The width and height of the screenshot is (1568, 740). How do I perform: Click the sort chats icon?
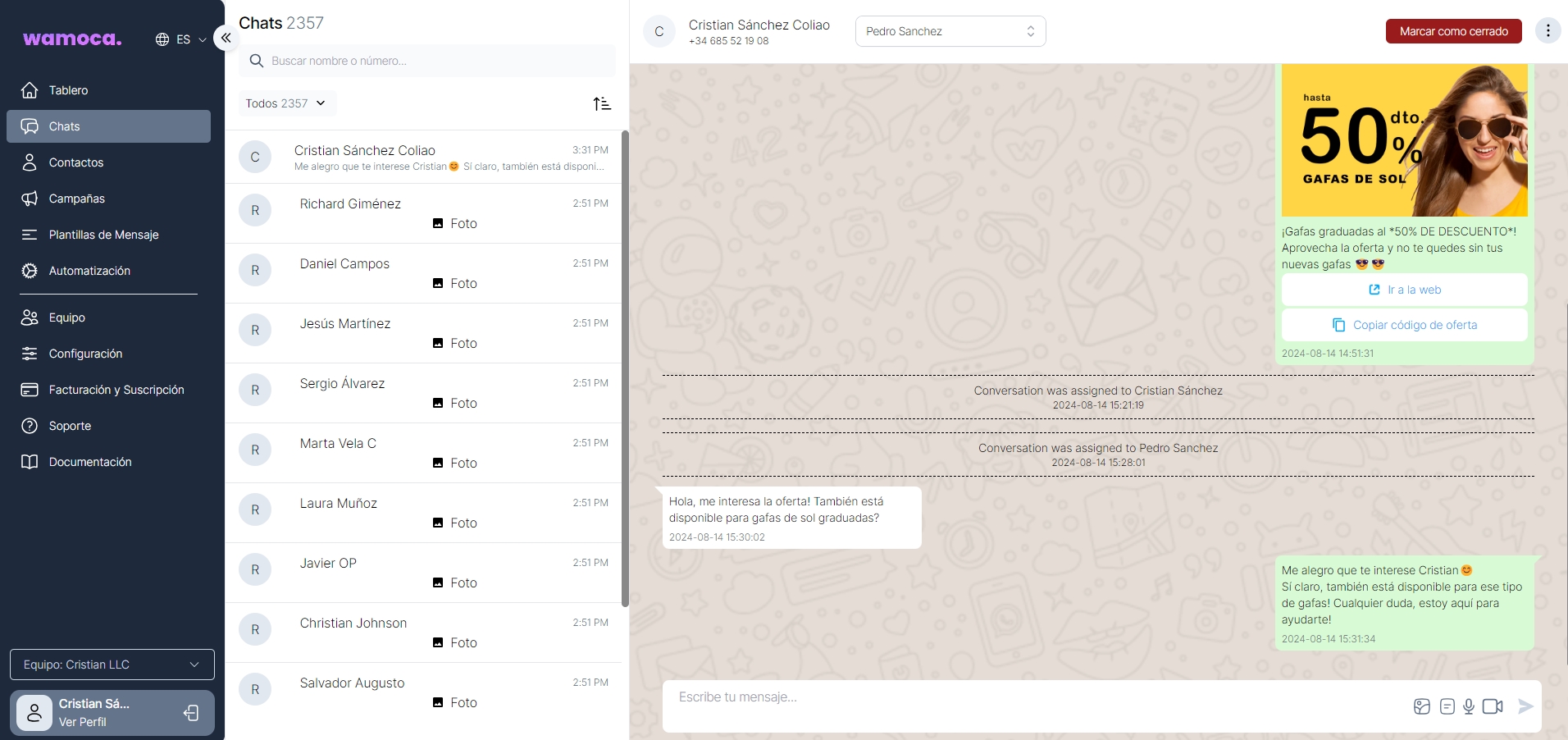602,103
